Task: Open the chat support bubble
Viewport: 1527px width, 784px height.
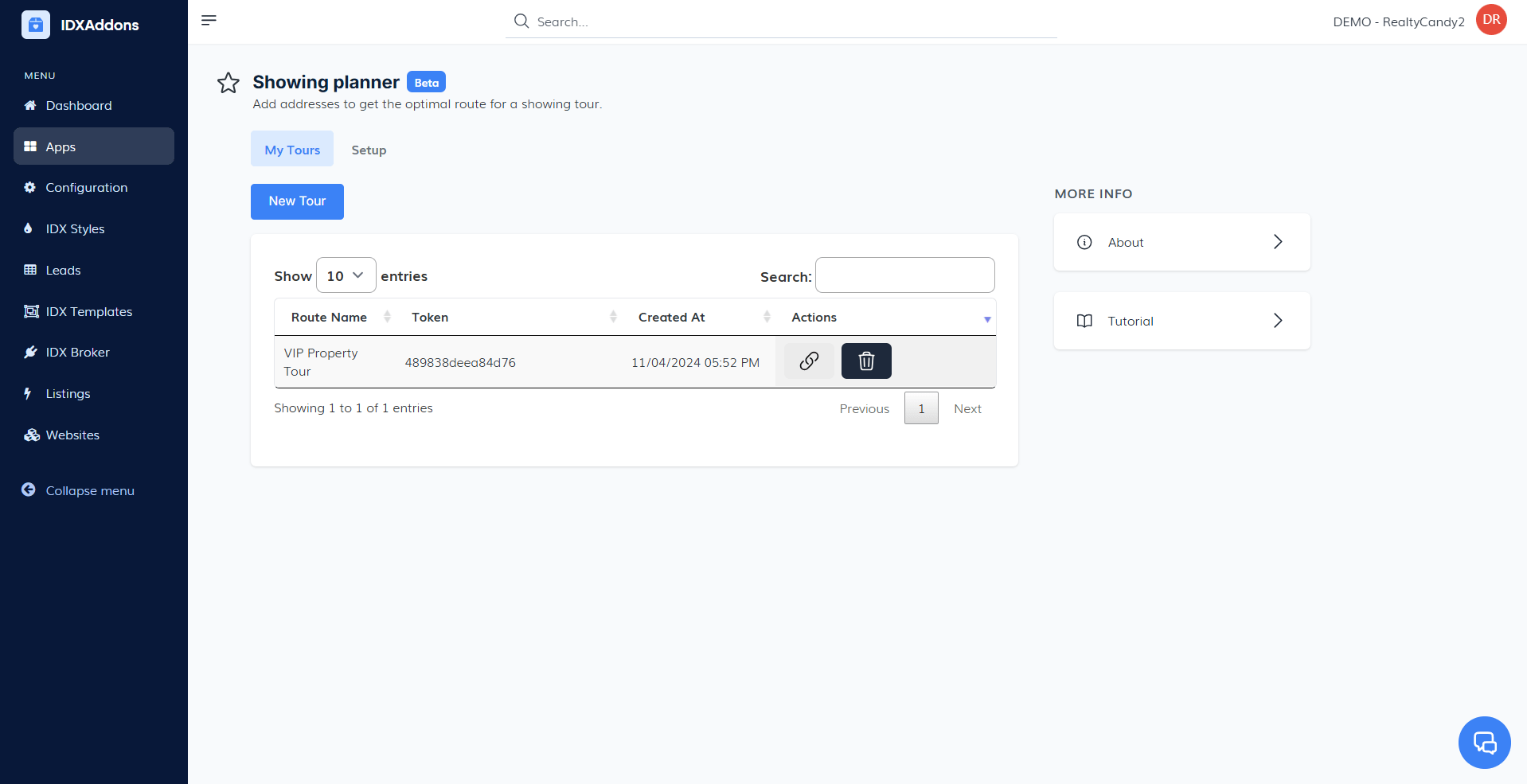Action: [1484, 743]
